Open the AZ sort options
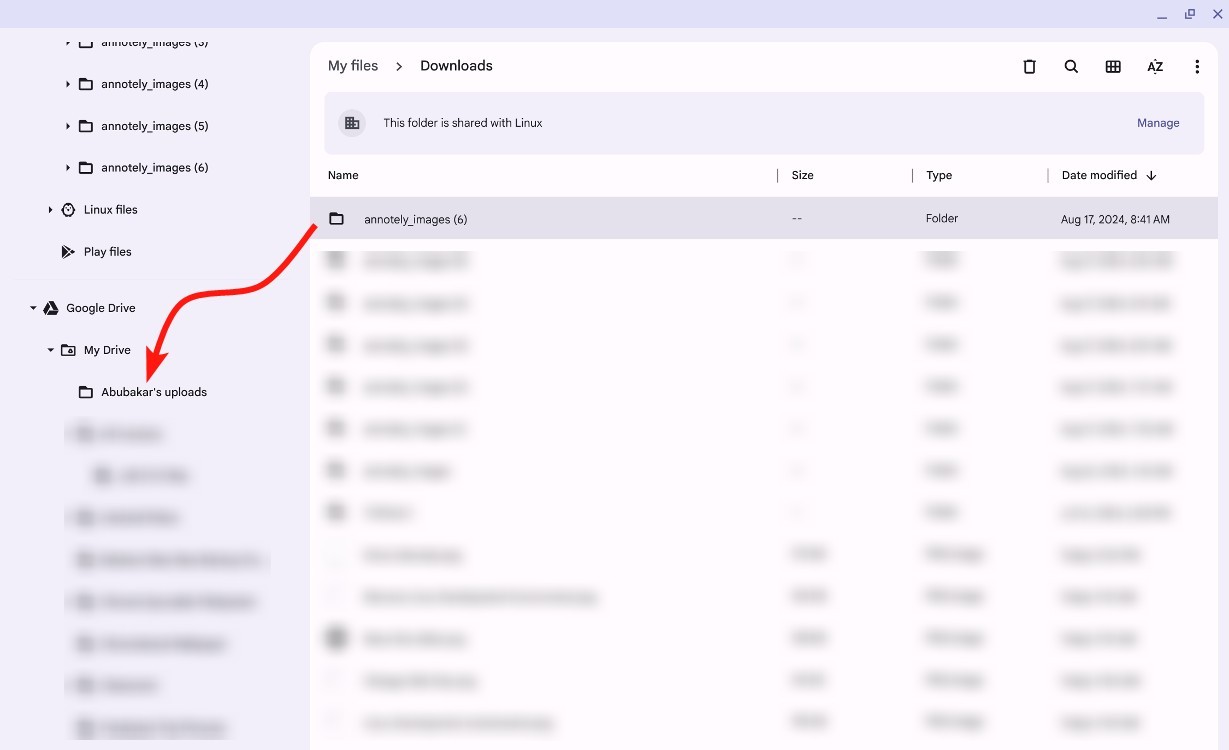Image resolution: width=1229 pixels, height=750 pixels. 1155,67
